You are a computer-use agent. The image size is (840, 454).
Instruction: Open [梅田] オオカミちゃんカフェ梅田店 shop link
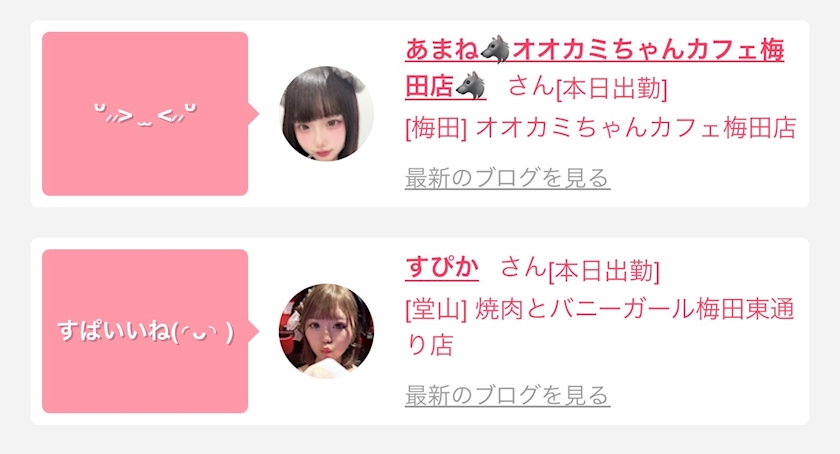click(601, 128)
